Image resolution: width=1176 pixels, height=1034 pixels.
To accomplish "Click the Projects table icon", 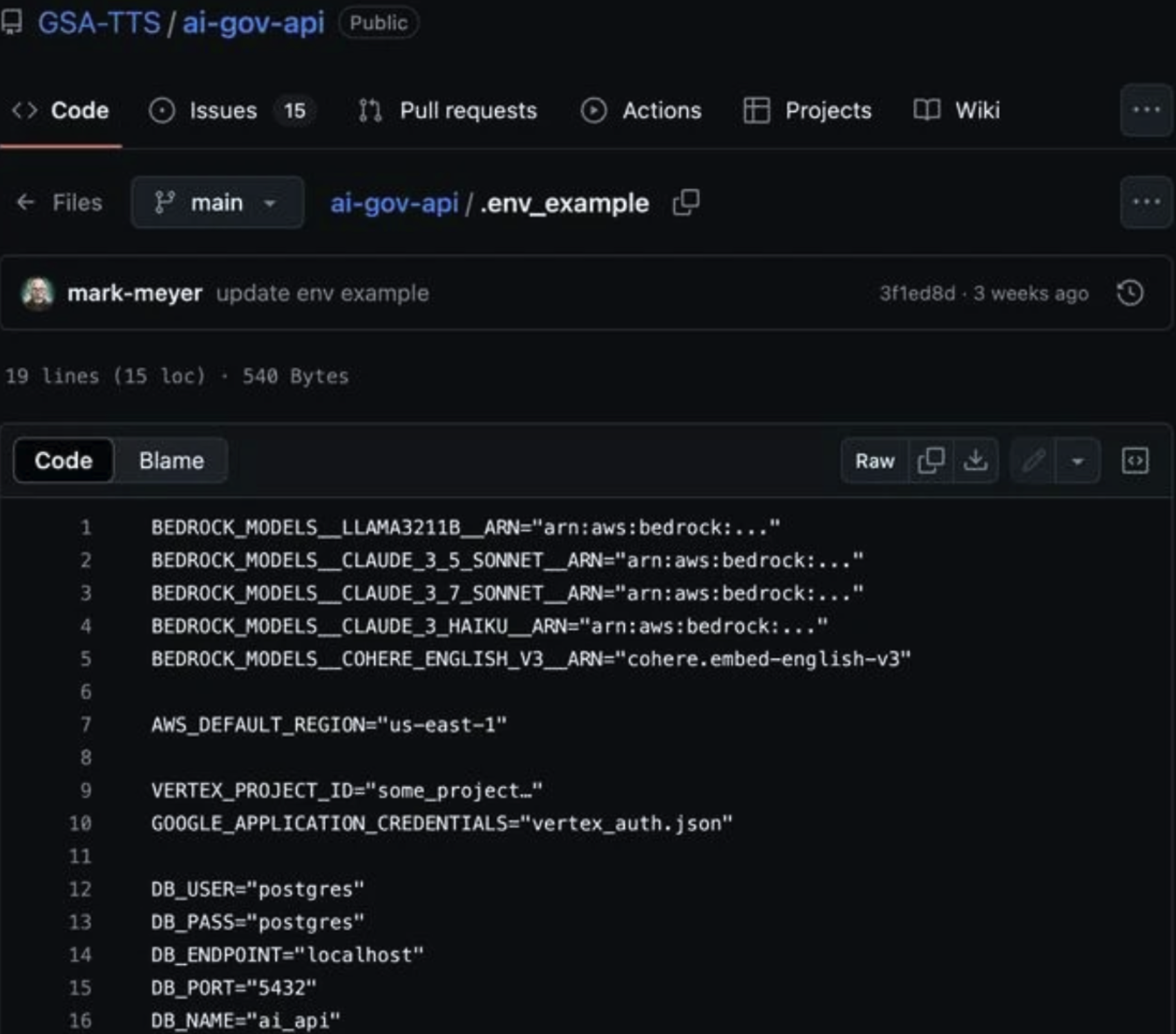I will (x=757, y=111).
